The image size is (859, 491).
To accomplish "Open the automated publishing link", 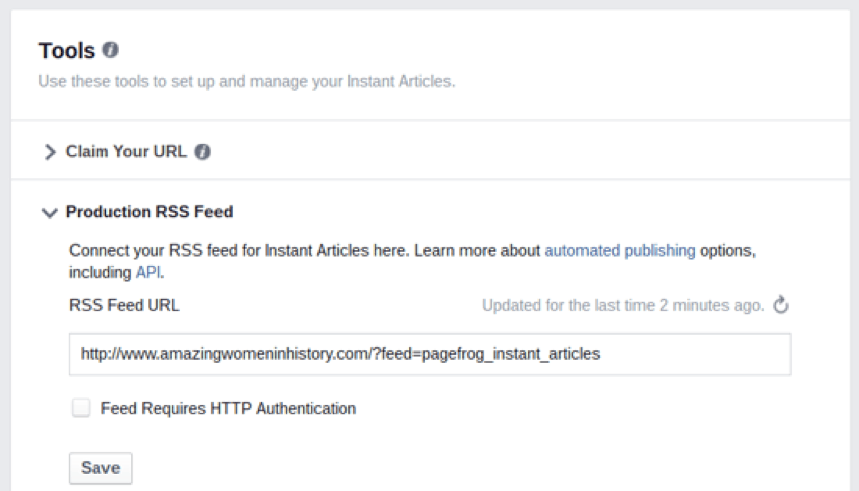I will tap(619, 251).
